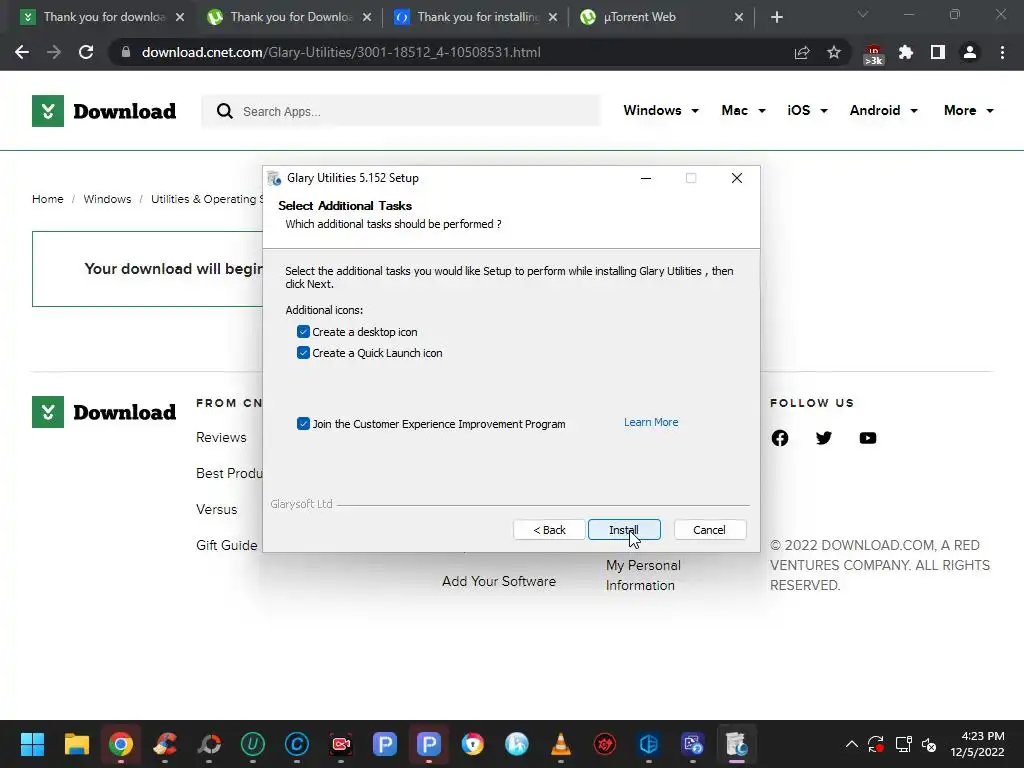Viewport: 1024px width, 768px height.
Task: Open the tab search chevron
Action: pos(863,14)
